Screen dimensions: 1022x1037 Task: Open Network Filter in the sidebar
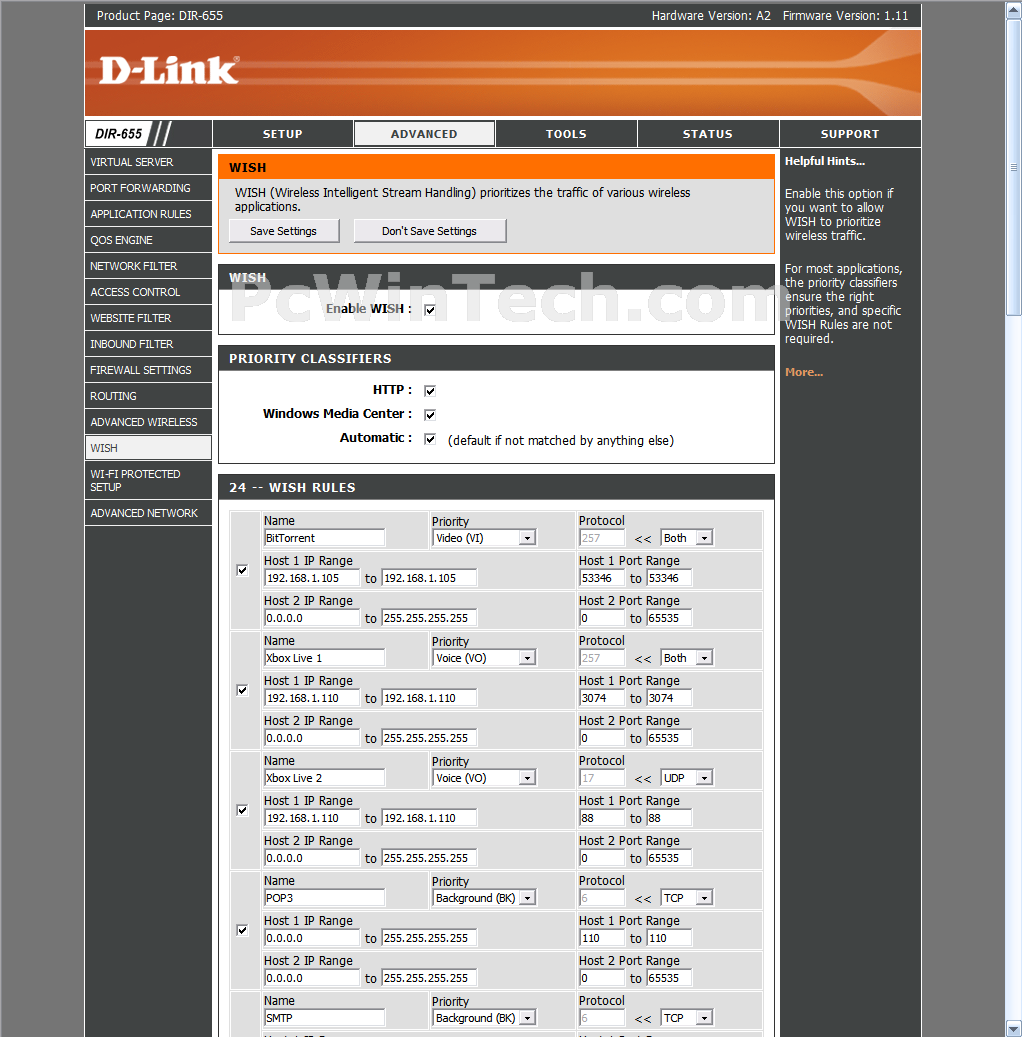(148, 266)
